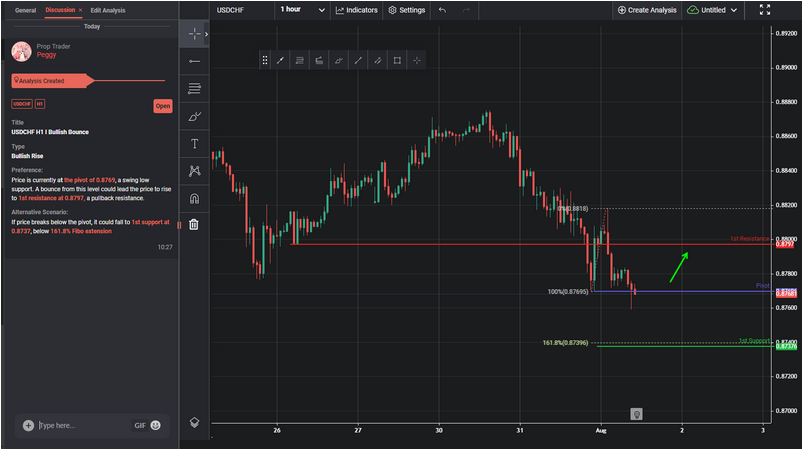Undo the last chart action
Viewport: 803px width, 449px height.
(x=442, y=10)
